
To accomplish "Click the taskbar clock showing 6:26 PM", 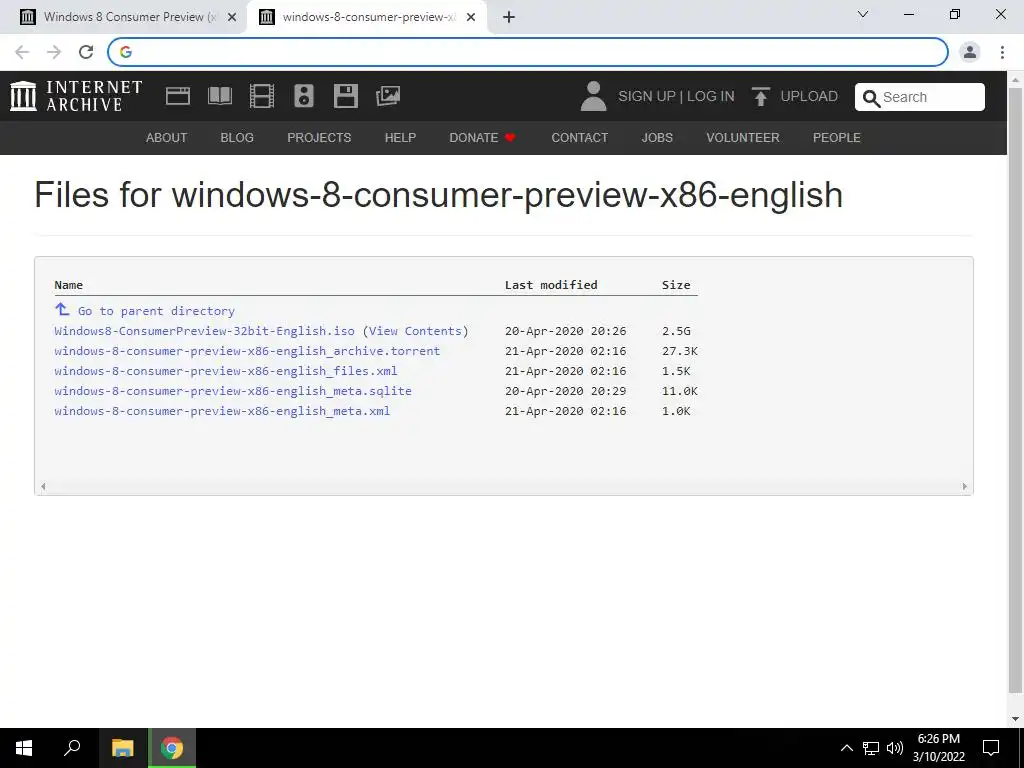I will 938,748.
